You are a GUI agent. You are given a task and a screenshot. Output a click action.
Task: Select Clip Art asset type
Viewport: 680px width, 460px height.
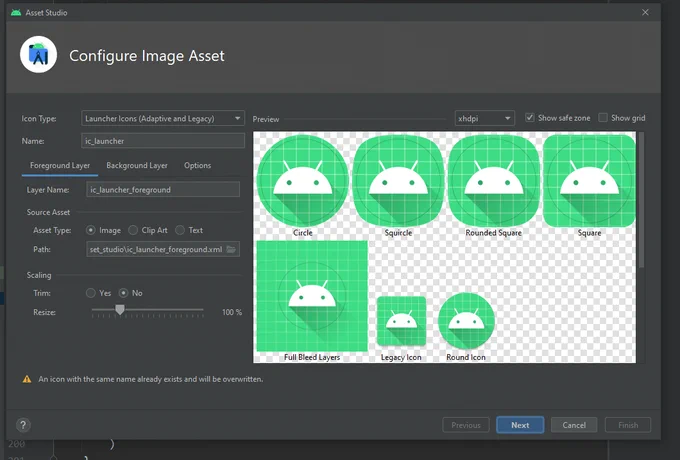[x=133, y=230]
